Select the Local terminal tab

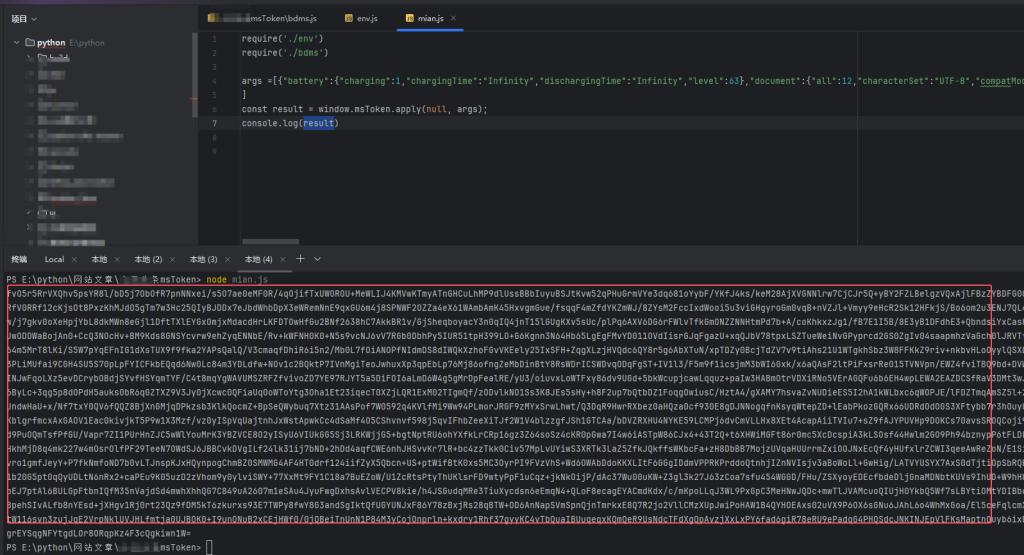[54, 259]
